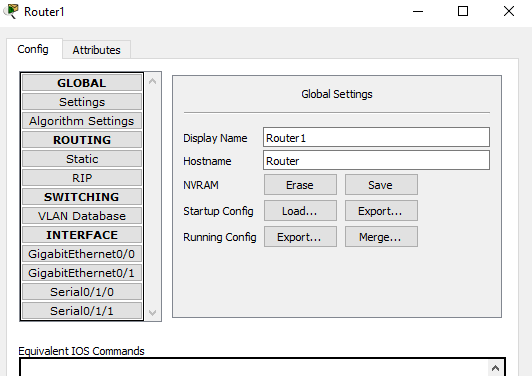Click the Router1 window title icon
The width and height of the screenshot is (532, 376).
[x=11, y=11]
